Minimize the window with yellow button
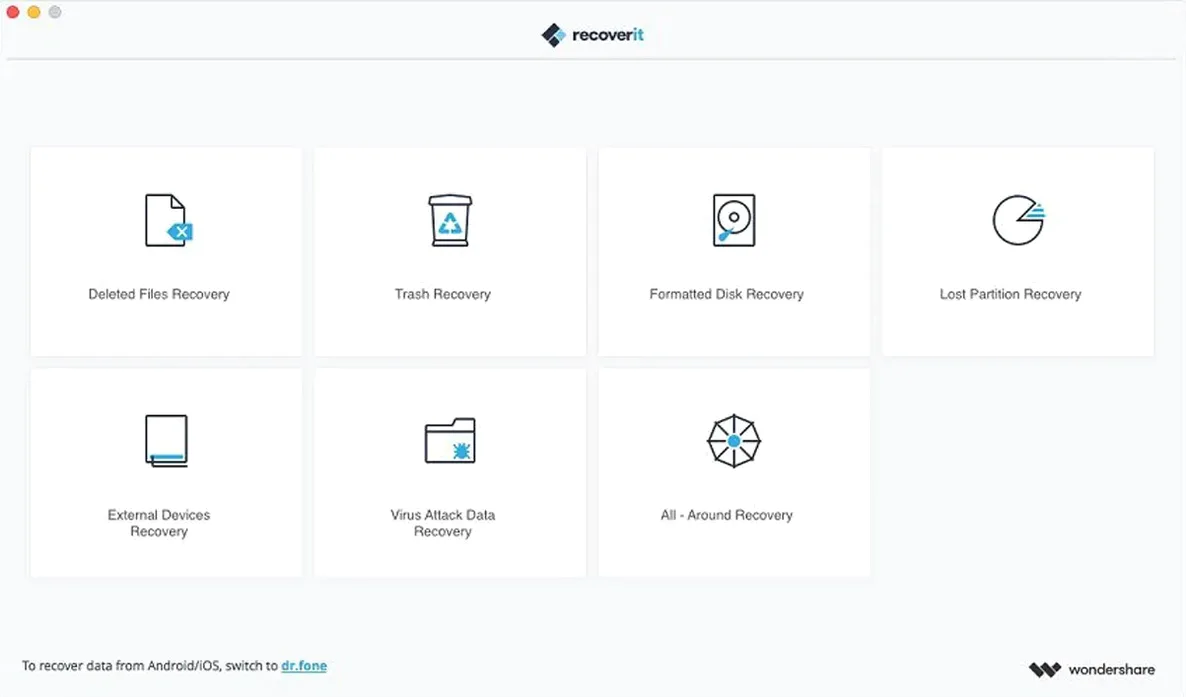 (34, 11)
